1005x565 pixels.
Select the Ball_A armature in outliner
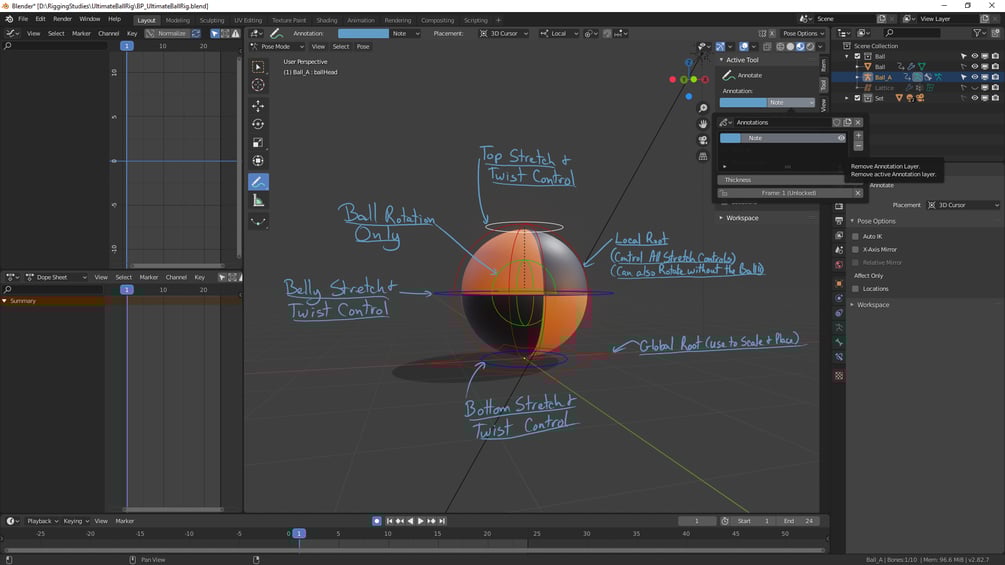(x=883, y=77)
